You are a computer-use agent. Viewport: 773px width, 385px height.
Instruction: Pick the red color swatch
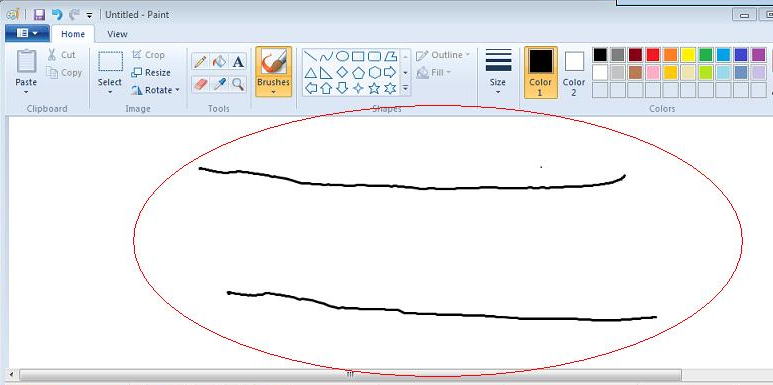pos(653,55)
